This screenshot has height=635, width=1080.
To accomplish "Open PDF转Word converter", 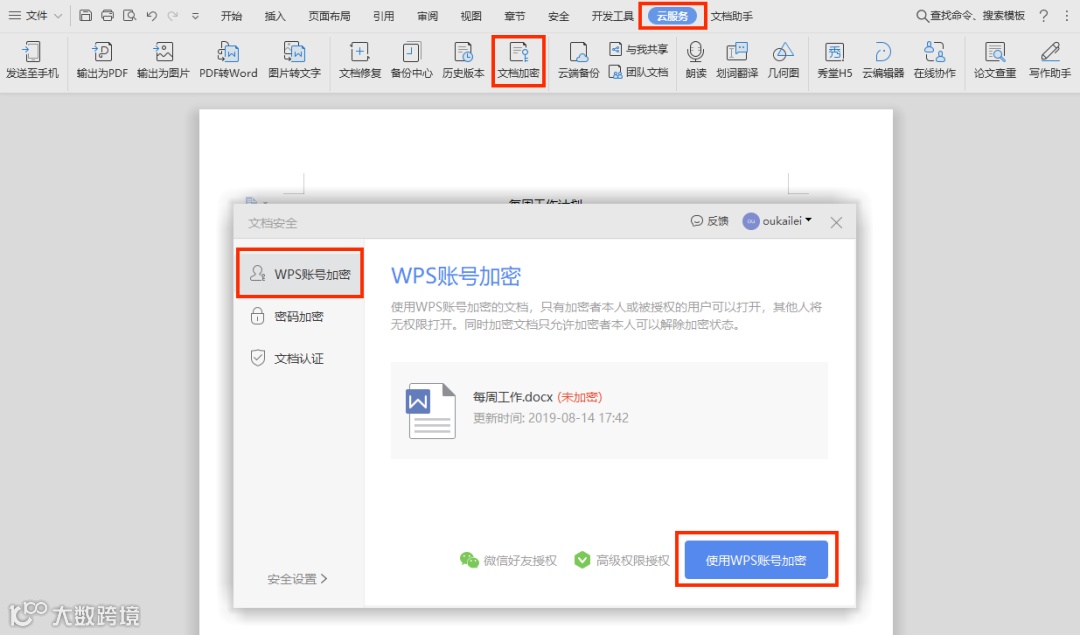I will click(x=228, y=59).
